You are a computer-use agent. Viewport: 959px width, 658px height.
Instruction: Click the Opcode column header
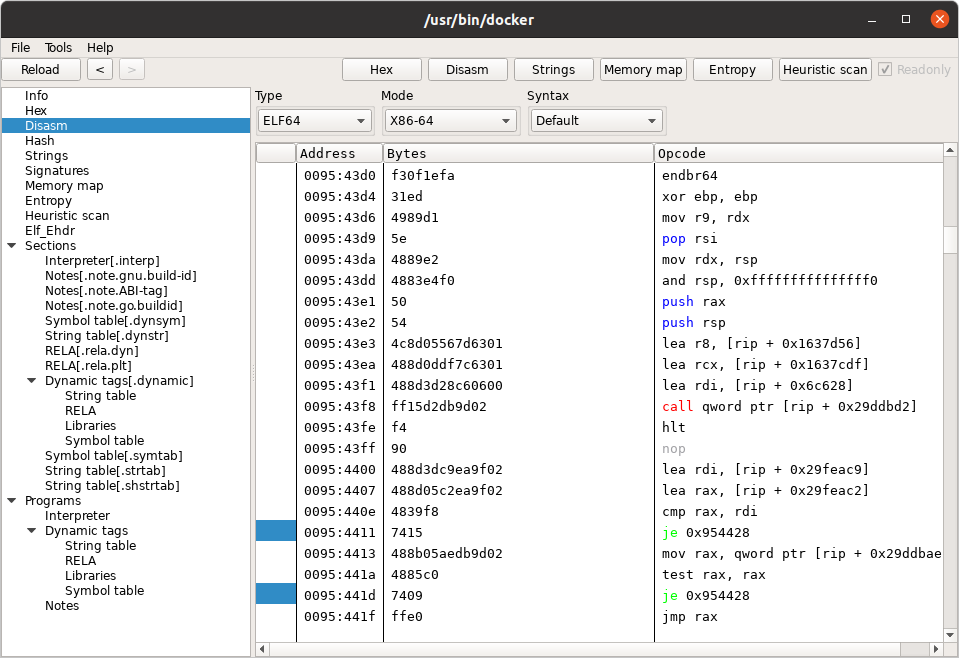point(798,153)
